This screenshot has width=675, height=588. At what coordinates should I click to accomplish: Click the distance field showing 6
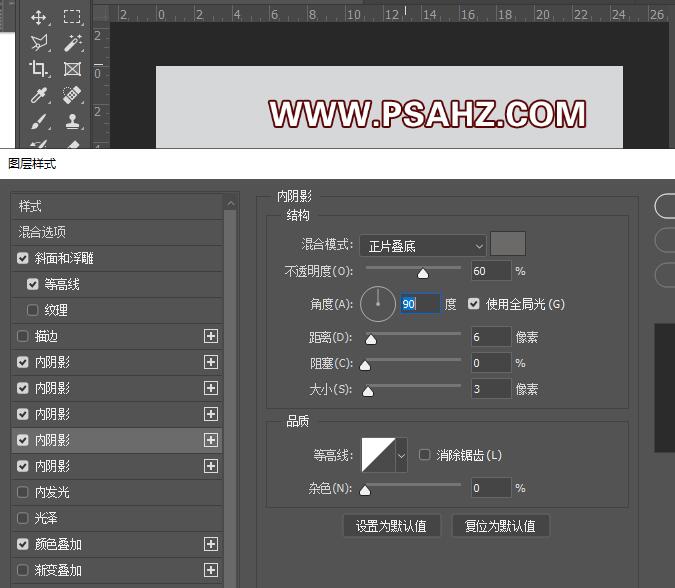point(491,337)
